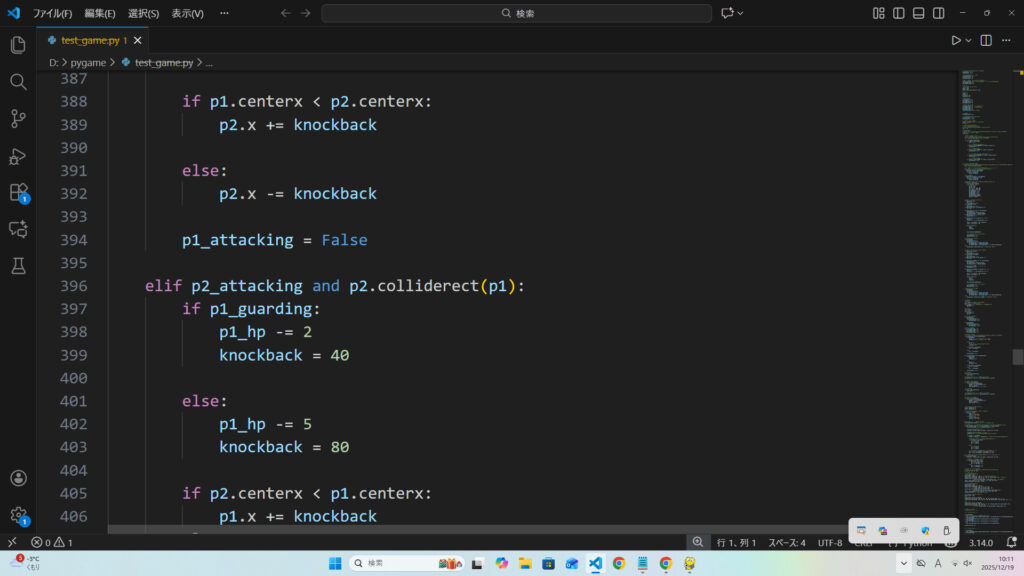Click the UTF-8 encoding status item

[x=830, y=542]
